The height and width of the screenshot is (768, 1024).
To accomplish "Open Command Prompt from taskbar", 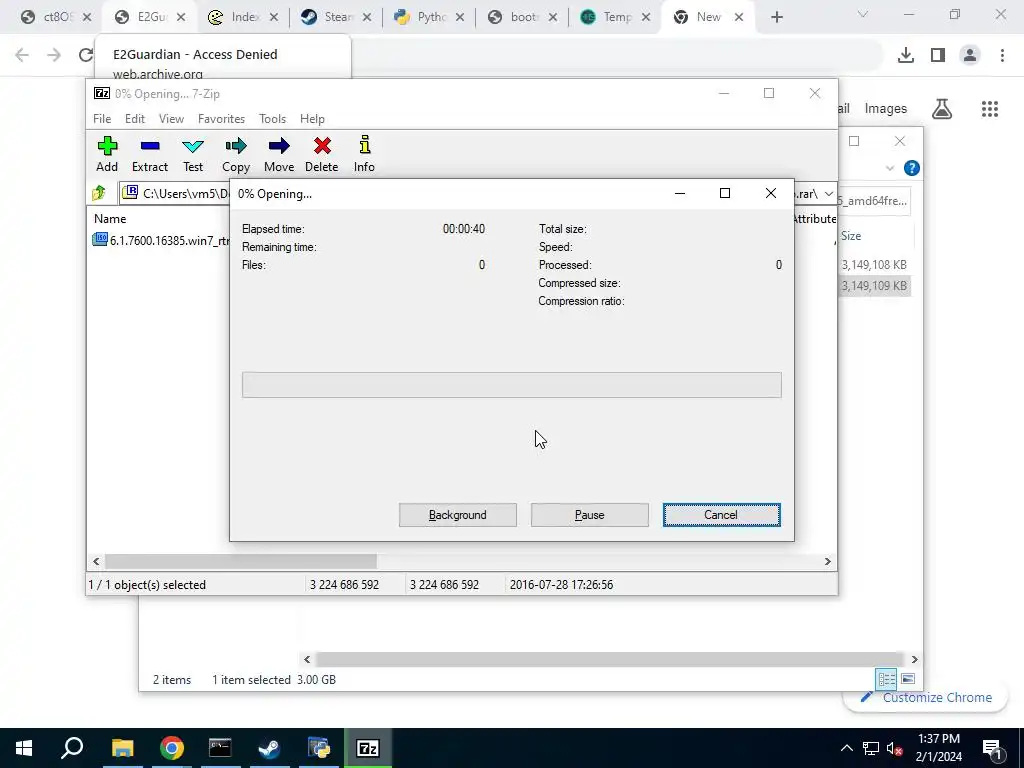I will [220, 748].
